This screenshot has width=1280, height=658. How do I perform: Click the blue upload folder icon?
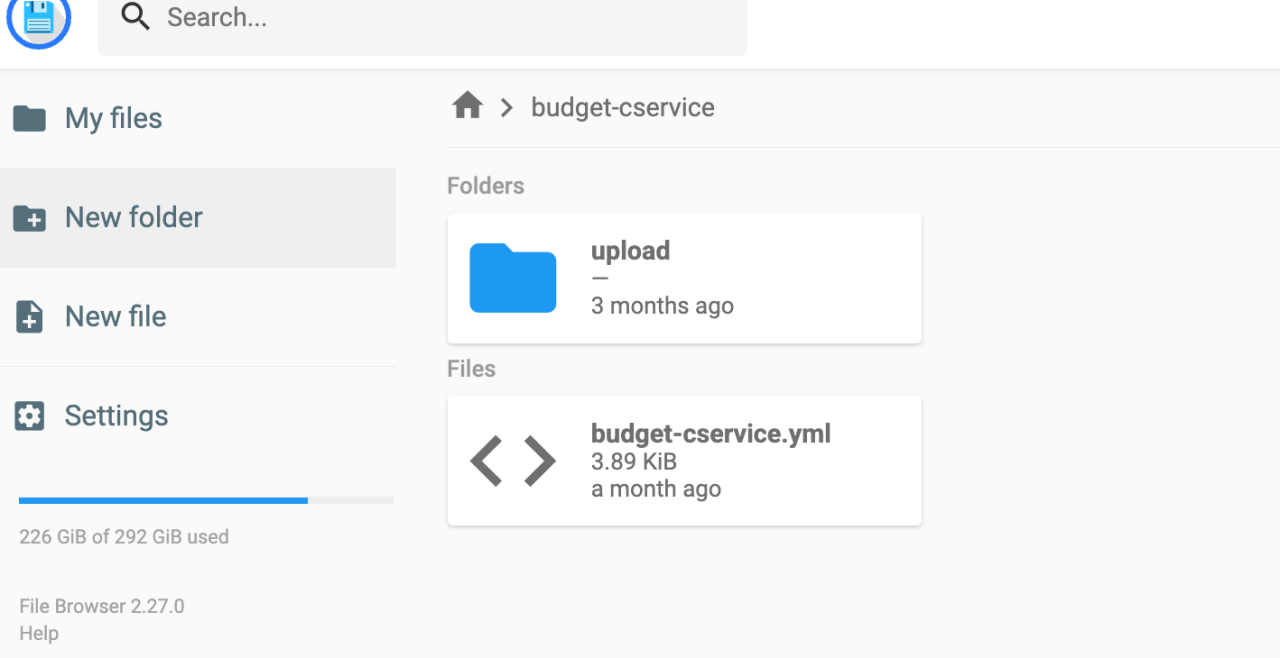click(513, 278)
